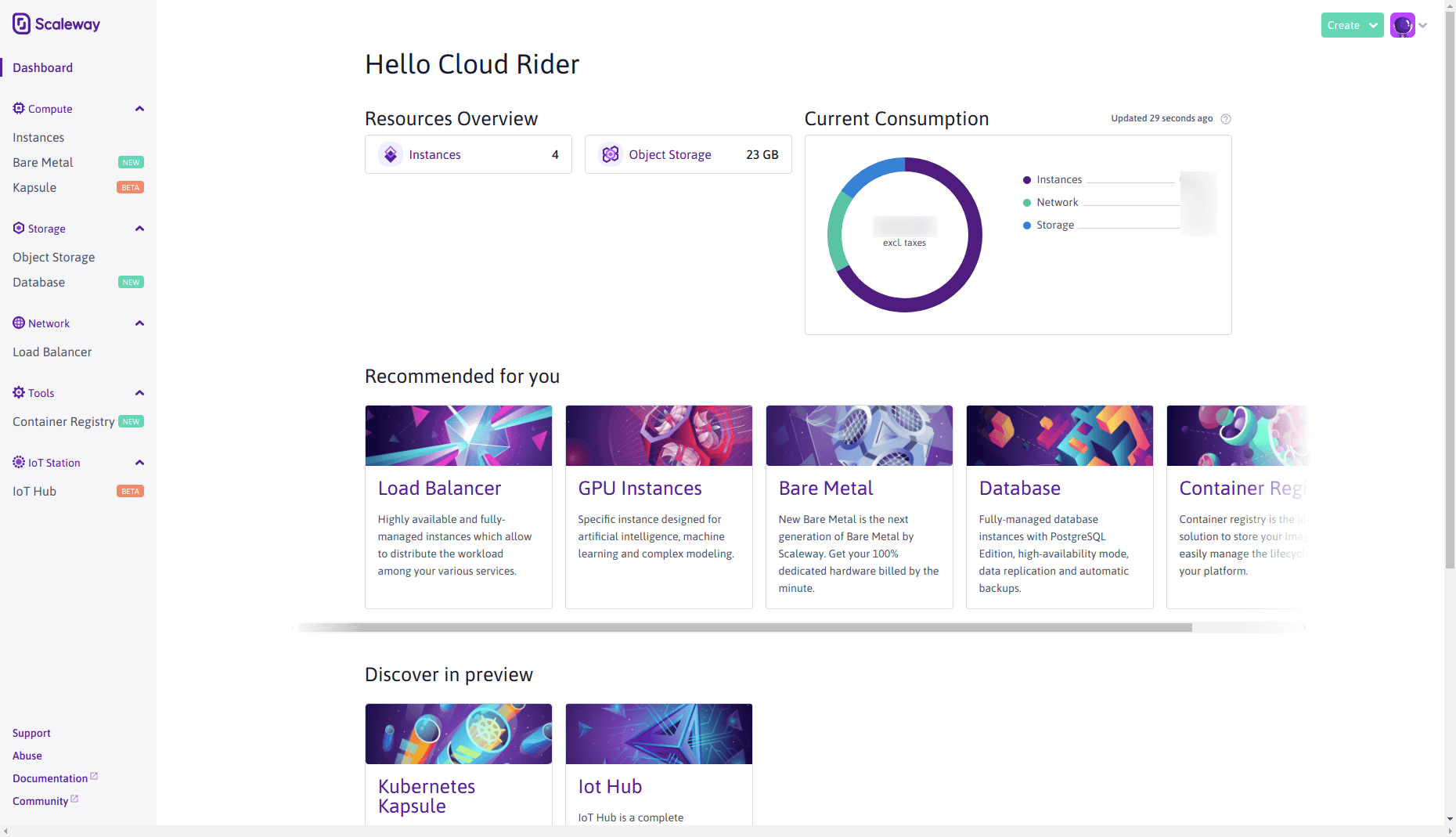
Task: Click the help question mark beside Updated time
Action: coord(1226,119)
